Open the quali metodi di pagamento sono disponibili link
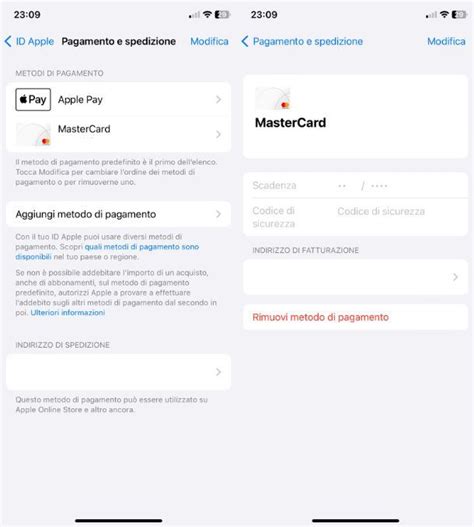The width and height of the screenshot is (474, 527). pyautogui.click(x=107, y=252)
